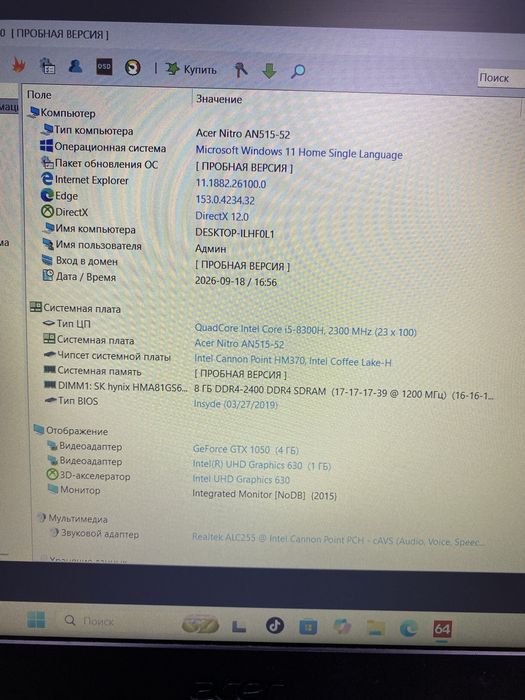Open the Windows Start button
The width and height of the screenshot is (525, 700).
point(36,620)
